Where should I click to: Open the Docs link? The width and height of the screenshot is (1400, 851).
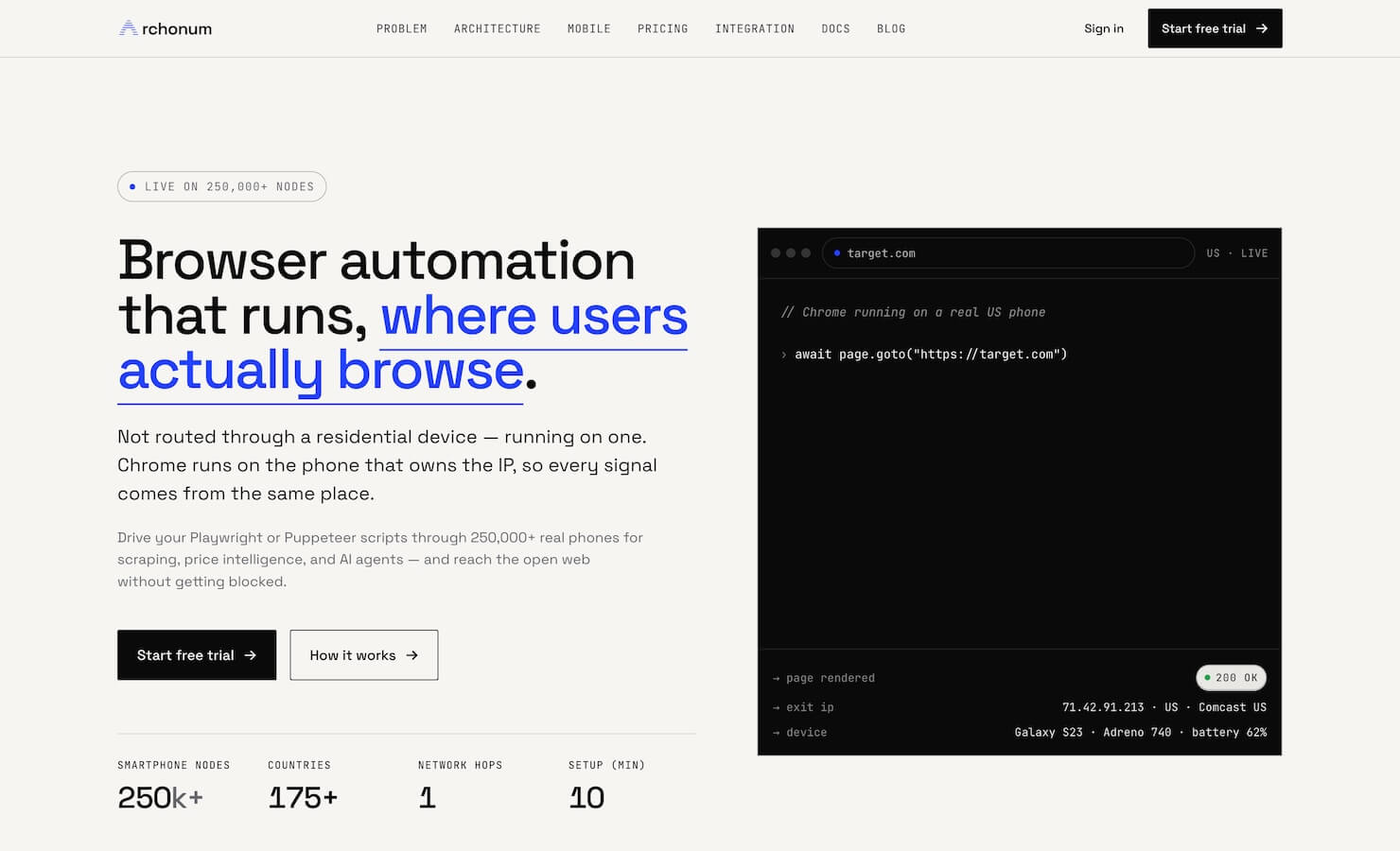pyautogui.click(x=836, y=29)
